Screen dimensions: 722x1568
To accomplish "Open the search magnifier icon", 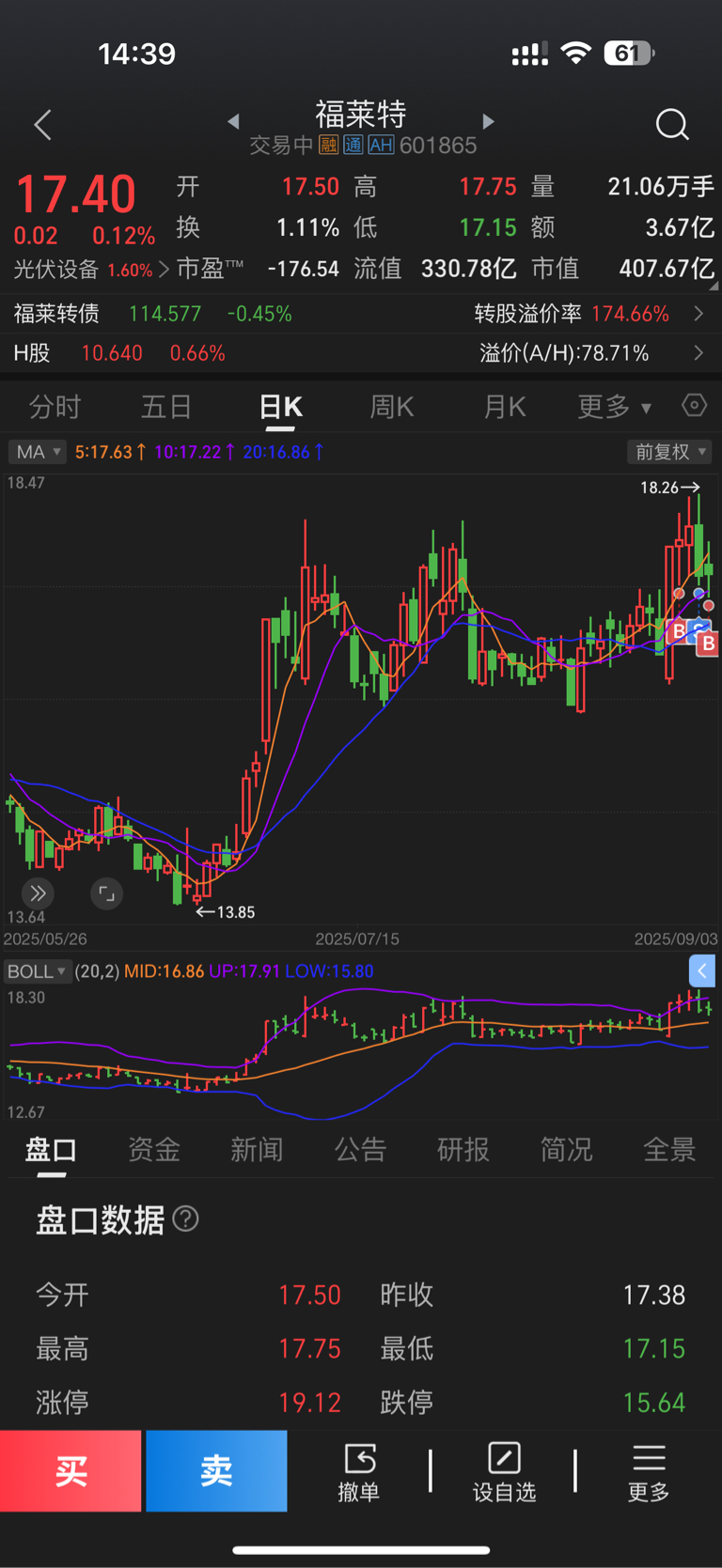I will (x=672, y=124).
